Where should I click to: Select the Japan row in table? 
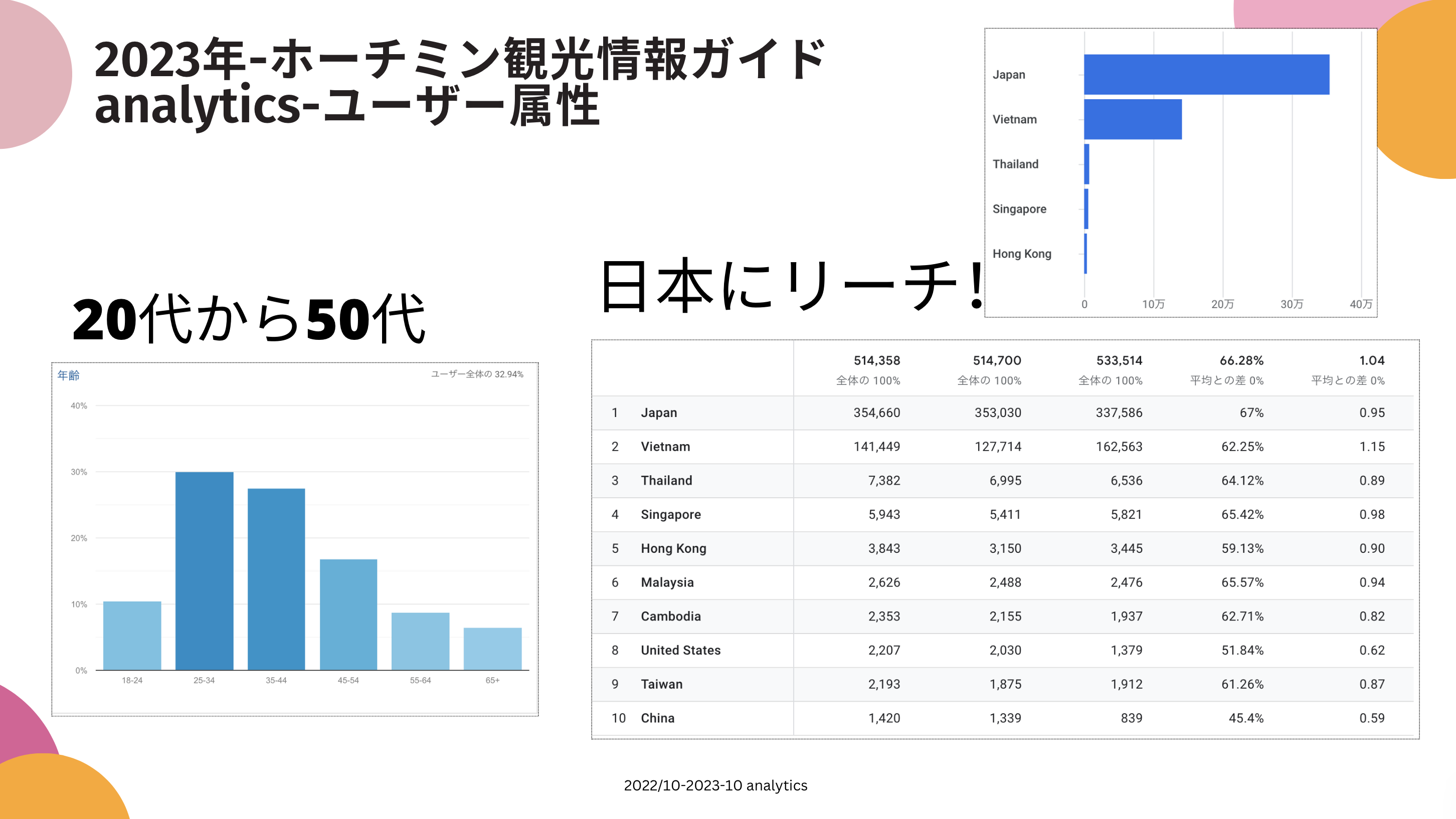[x=659, y=413]
